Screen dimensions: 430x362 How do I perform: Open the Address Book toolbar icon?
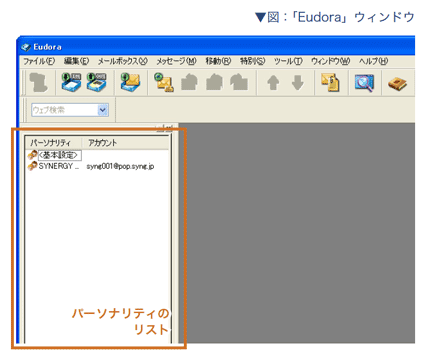coord(397,83)
